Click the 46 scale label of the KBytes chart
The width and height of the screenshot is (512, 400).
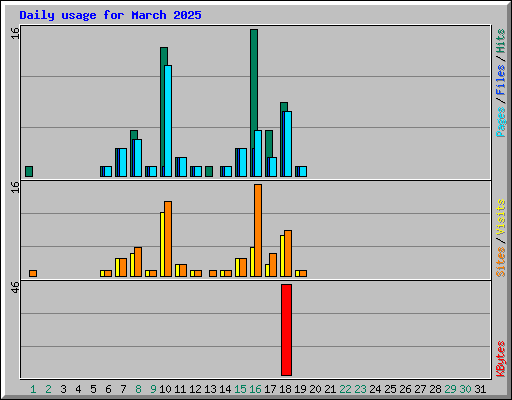[x=15, y=287]
